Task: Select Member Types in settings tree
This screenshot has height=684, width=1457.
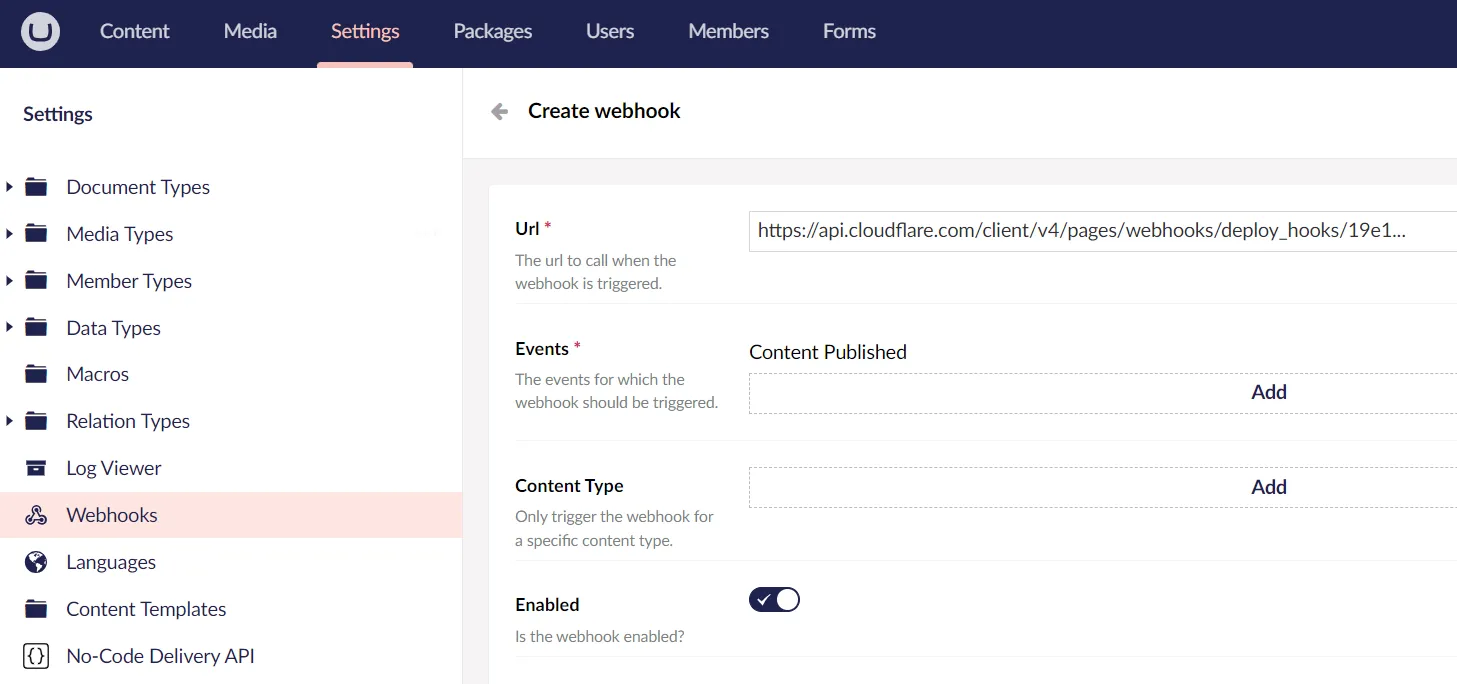Action: coord(129,281)
